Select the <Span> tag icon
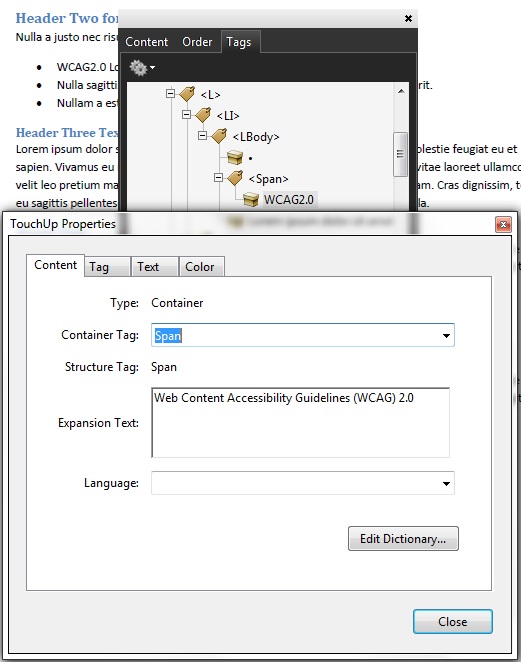The height and width of the screenshot is (662, 521). [x=235, y=178]
